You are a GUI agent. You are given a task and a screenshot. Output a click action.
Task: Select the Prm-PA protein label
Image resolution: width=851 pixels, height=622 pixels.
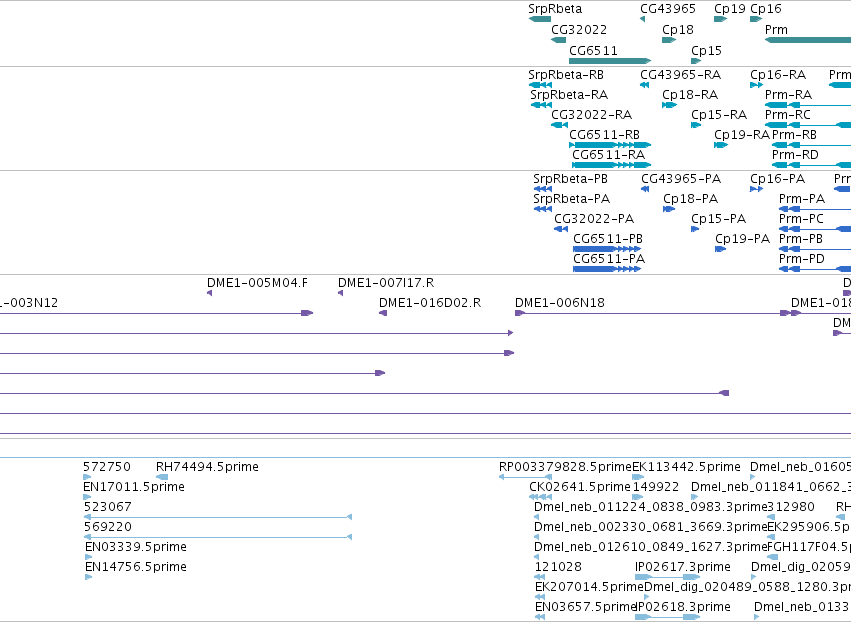coord(802,199)
